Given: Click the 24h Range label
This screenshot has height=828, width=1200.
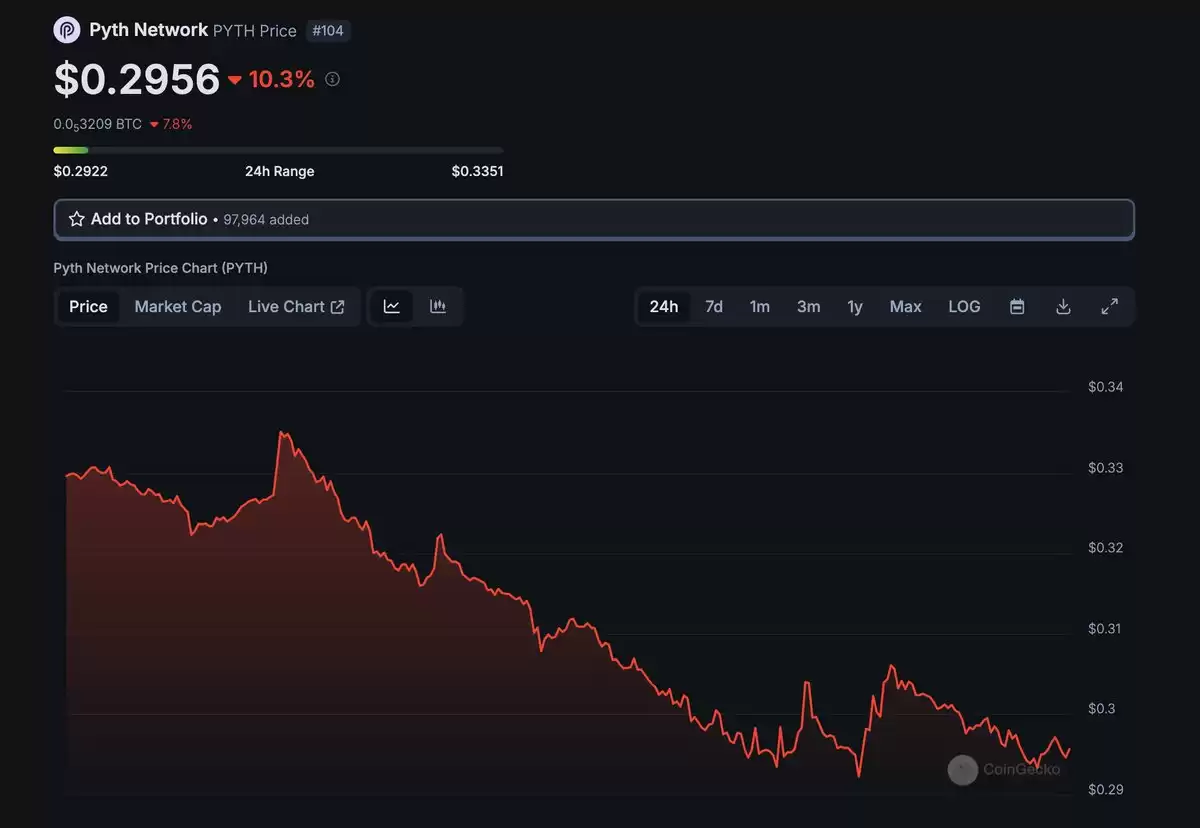Looking at the screenshot, I should (280, 171).
